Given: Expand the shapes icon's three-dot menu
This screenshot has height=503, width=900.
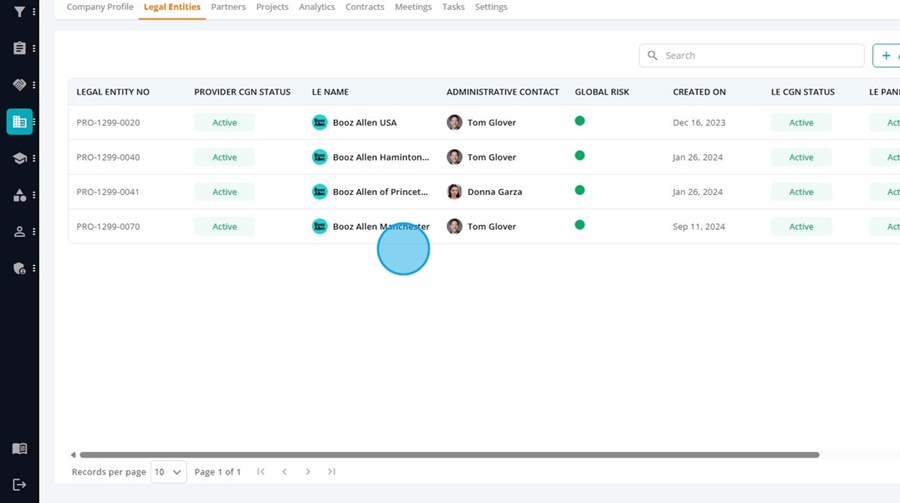Looking at the screenshot, I should [34, 195].
